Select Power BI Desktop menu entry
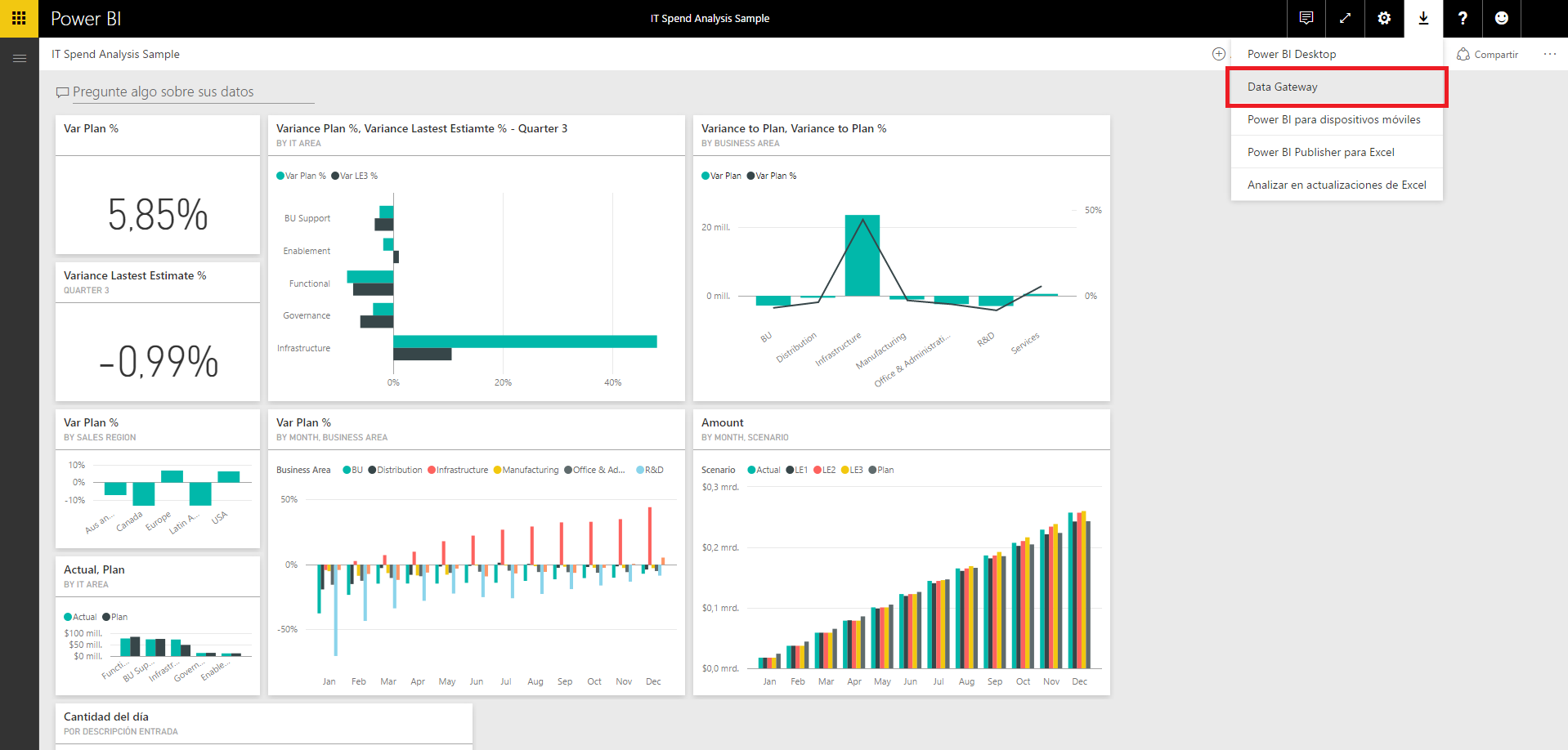Screen dimensions: 1568x750 tap(1292, 54)
